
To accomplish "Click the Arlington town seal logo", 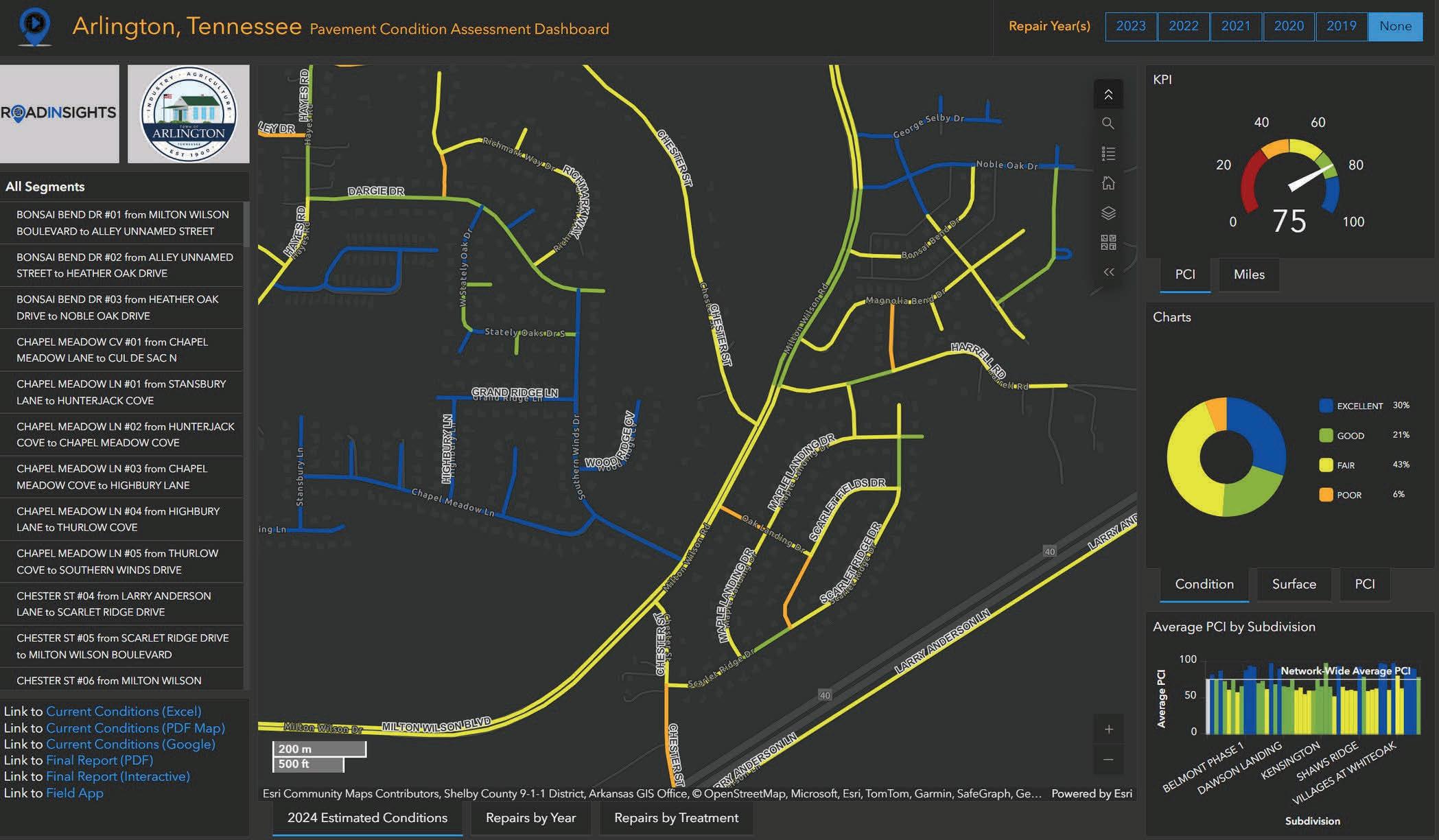I will coord(188,114).
